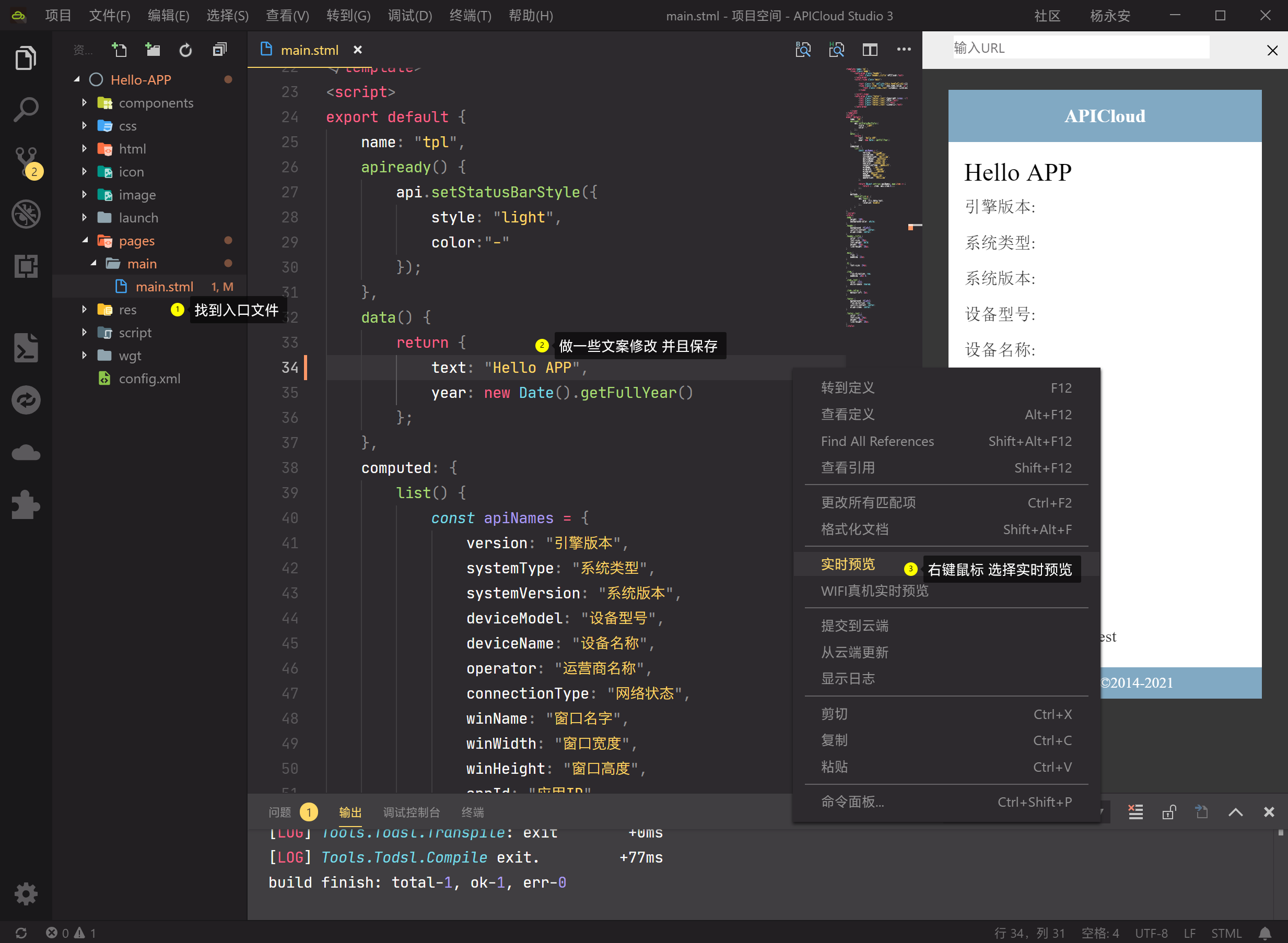Image resolution: width=1288 pixels, height=943 pixels.
Task: Collapse all folders in explorer
Action: click(x=219, y=50)
